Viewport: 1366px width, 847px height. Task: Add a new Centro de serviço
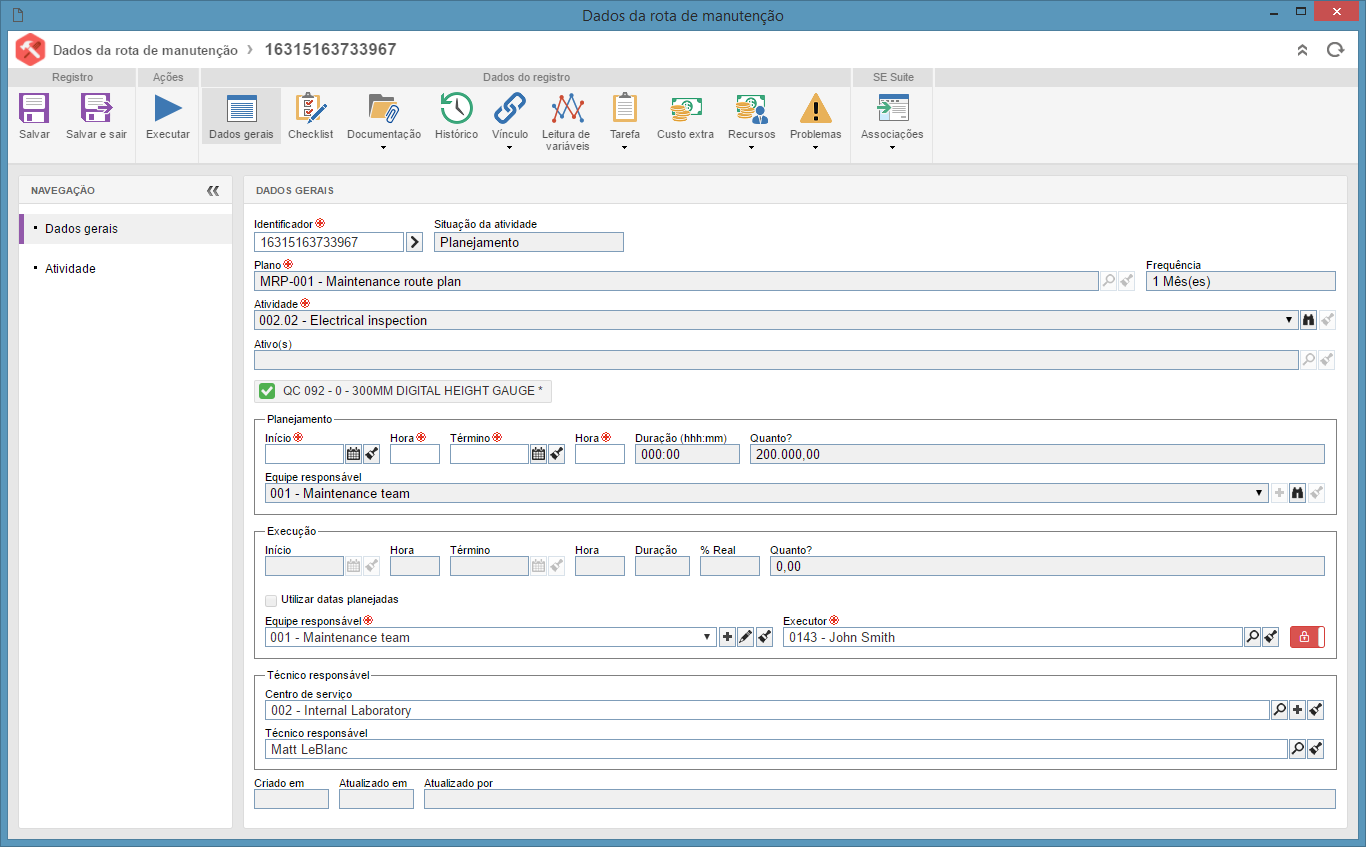click(x=1298, y=710)
